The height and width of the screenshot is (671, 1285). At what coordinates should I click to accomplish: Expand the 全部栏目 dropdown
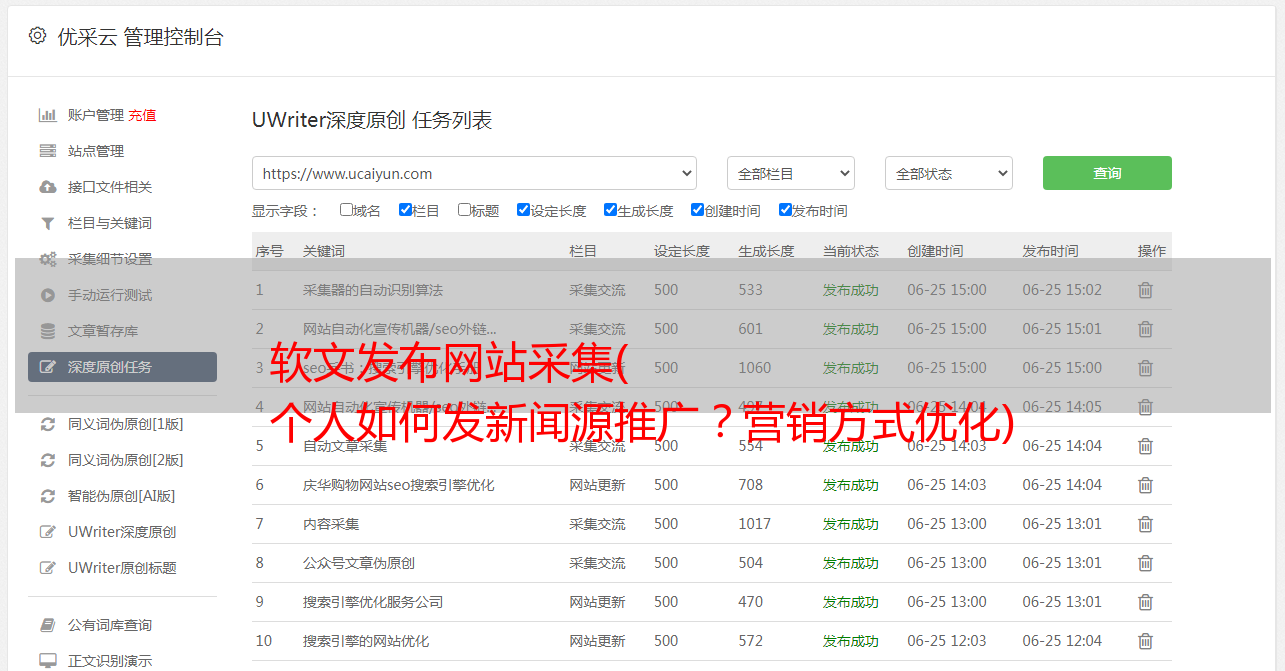[790, 173]
